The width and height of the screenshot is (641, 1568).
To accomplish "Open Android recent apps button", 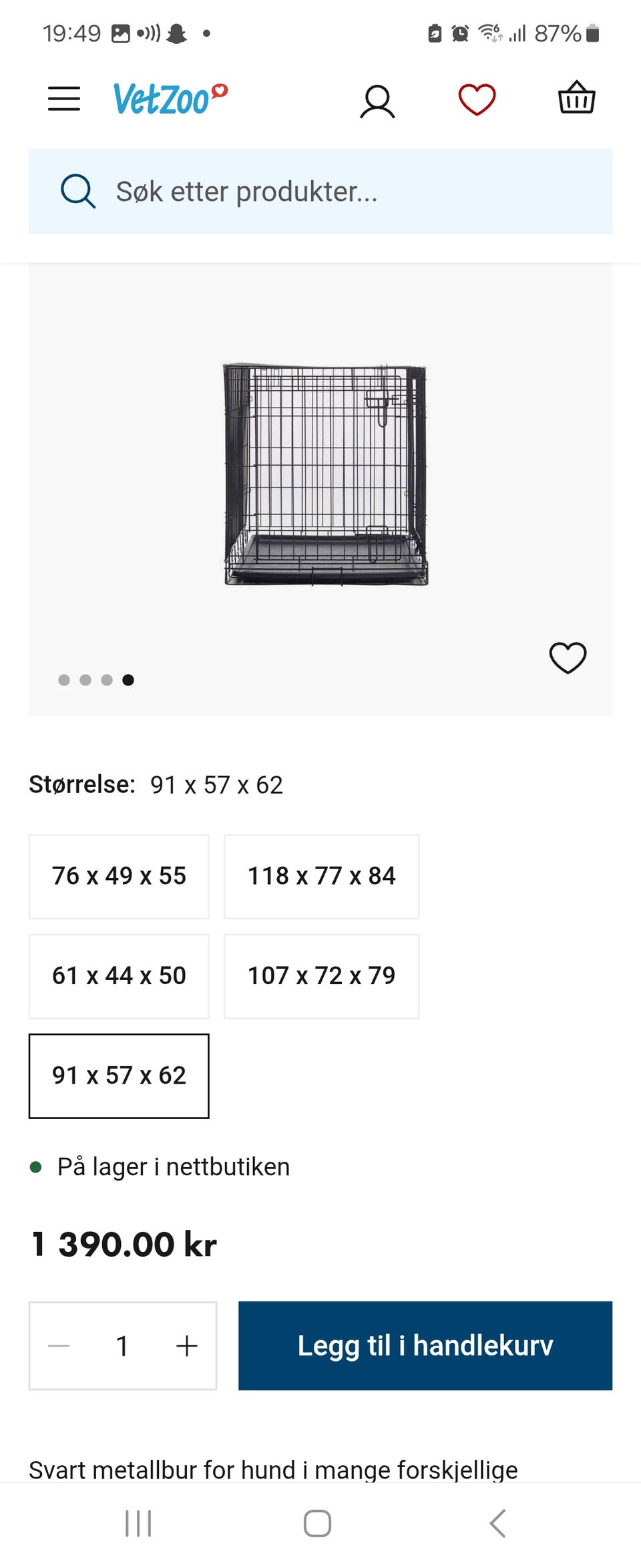I will 138,1524.
